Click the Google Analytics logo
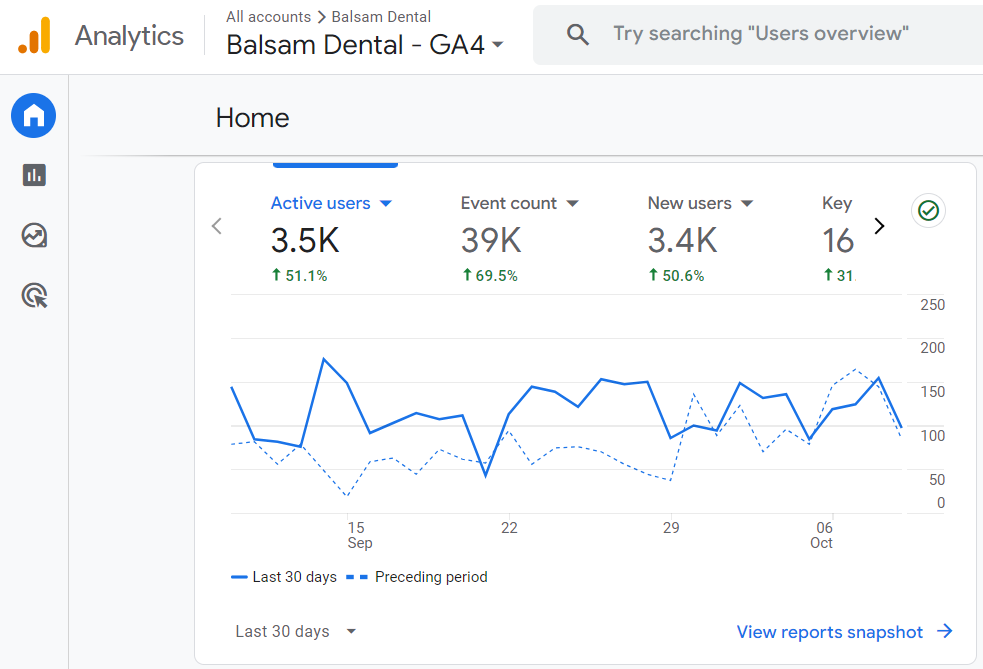The image size is (983, 669). point(34,35)
